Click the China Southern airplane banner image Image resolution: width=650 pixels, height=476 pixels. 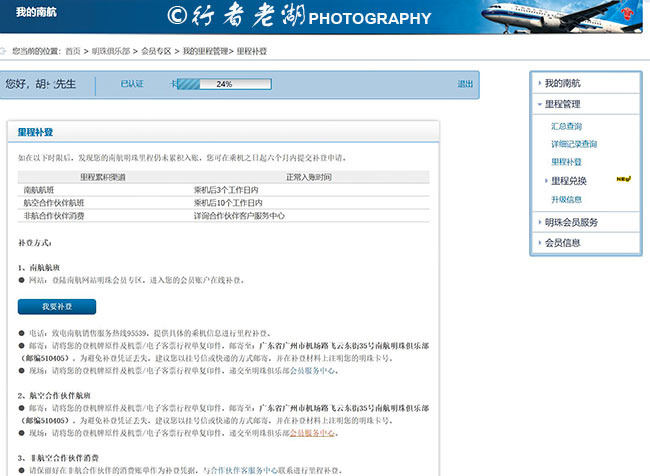pos(562,17)
